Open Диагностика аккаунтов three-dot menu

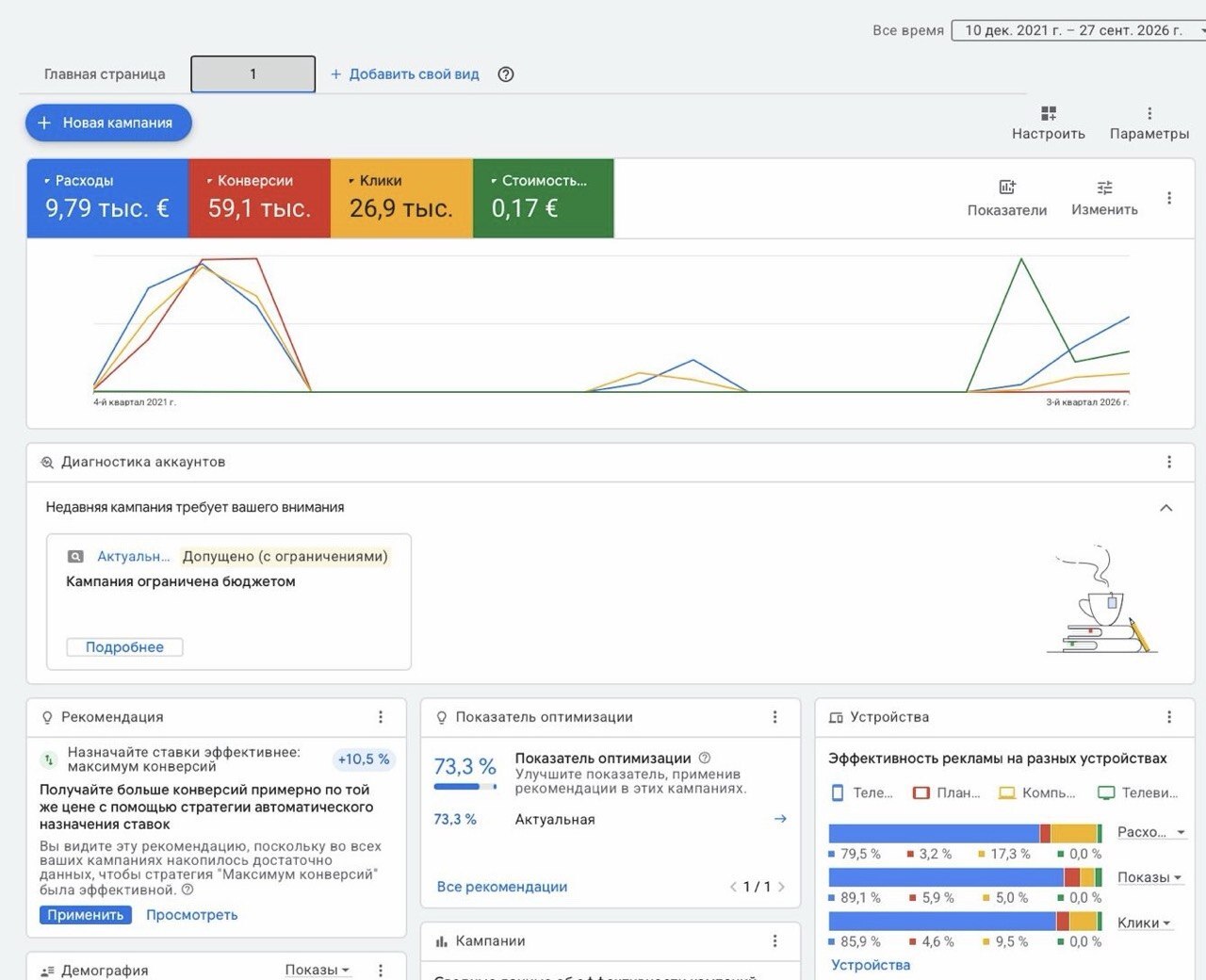pyautogui.click(x=1169, y=462)
